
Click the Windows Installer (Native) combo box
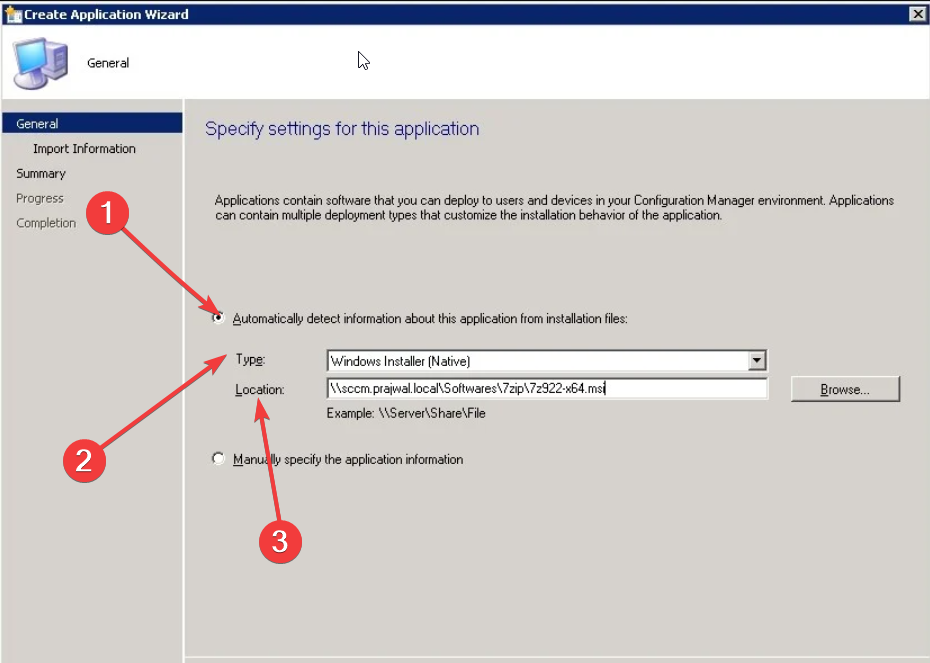(547, 361)
